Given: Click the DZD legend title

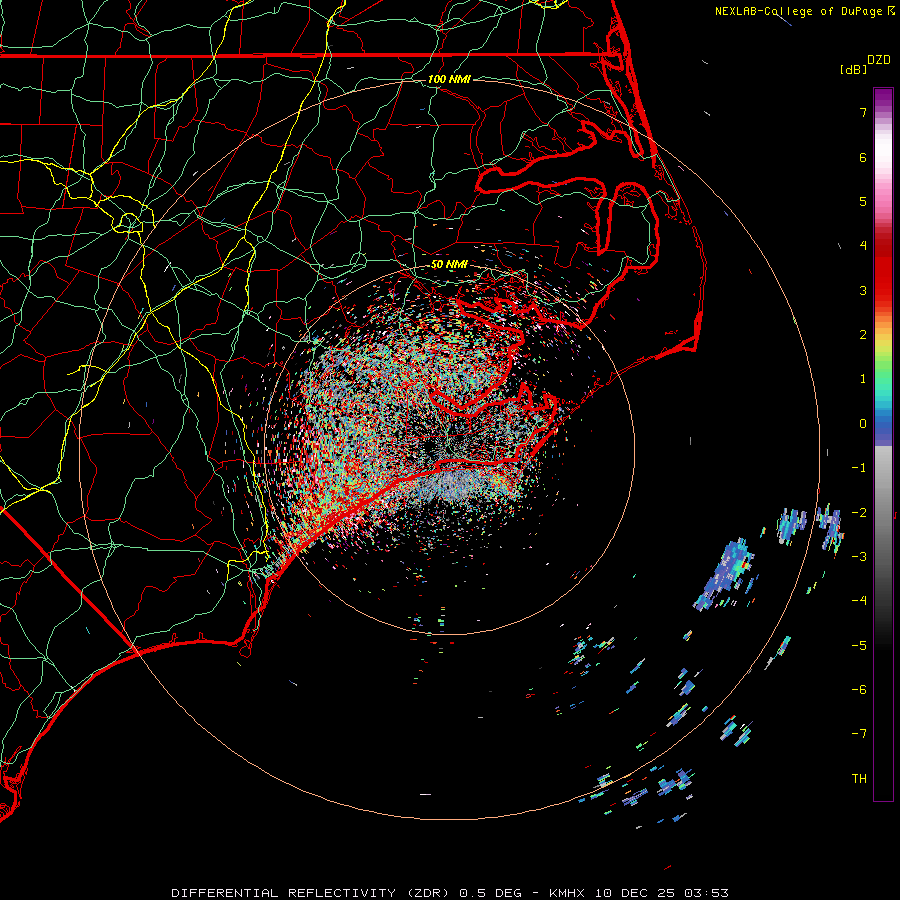Looking at the screenshot, I should pos(879,60).
